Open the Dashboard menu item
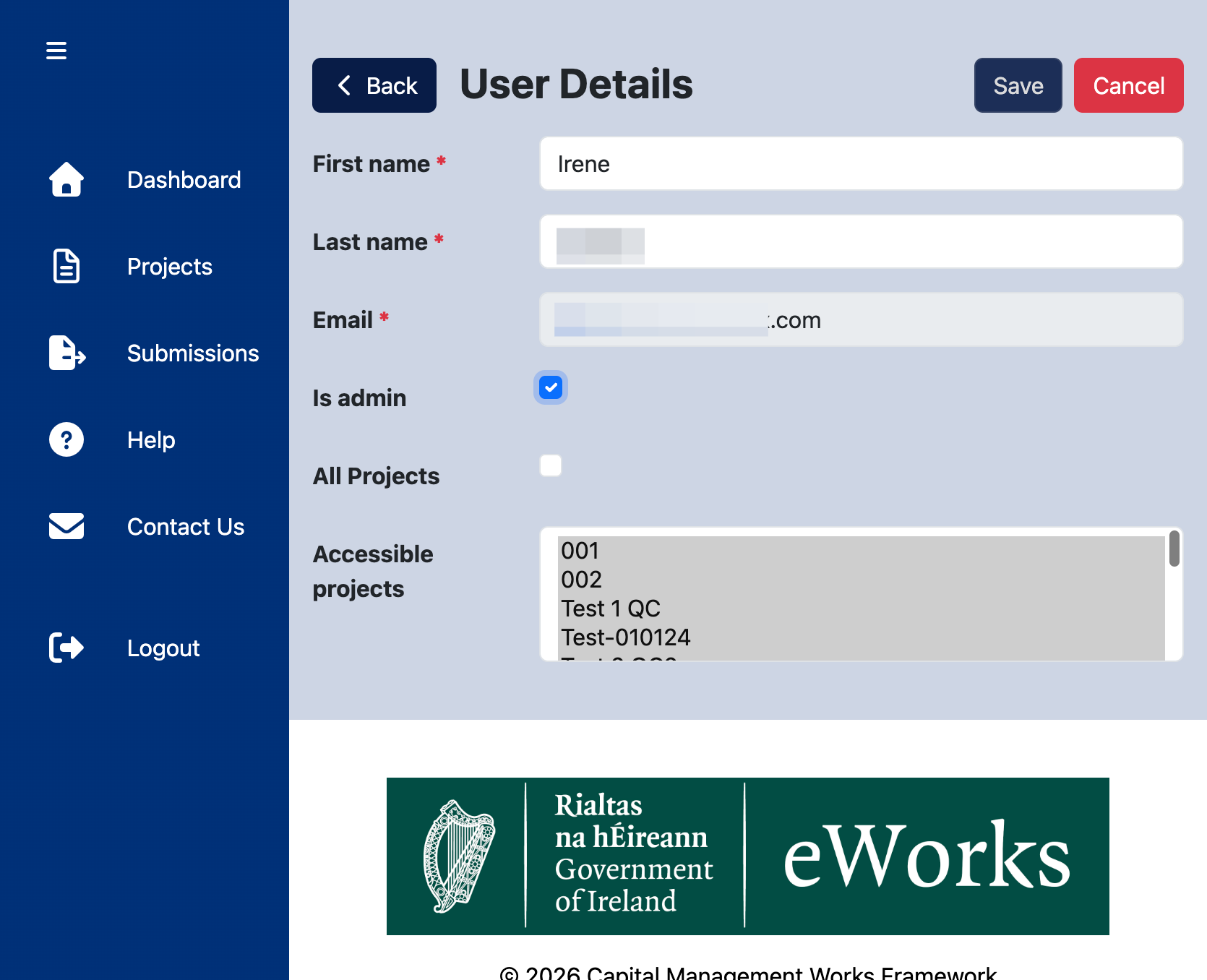Image resolution: width=1207 pixels, height=980 pixels. click(x=184, y=180)
